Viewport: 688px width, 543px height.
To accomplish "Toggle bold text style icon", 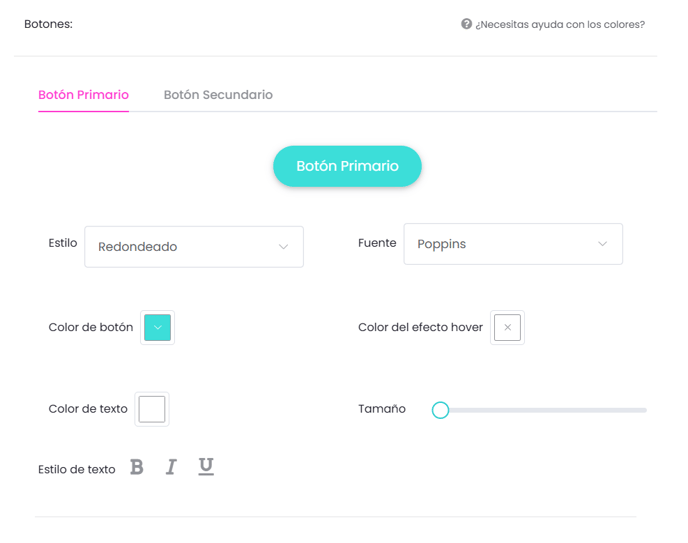I will click(x=137, y=467).
